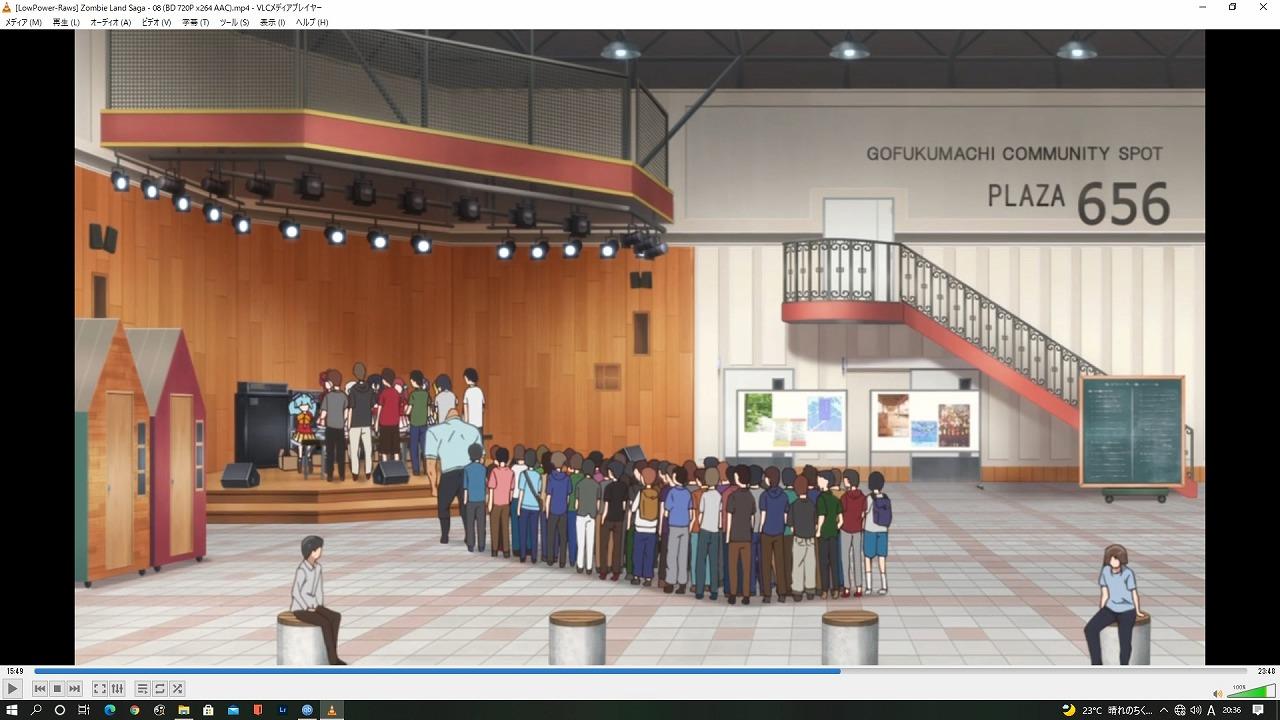
Task: Mute audio using speaker icon
Action: (x=1217, y=693)
